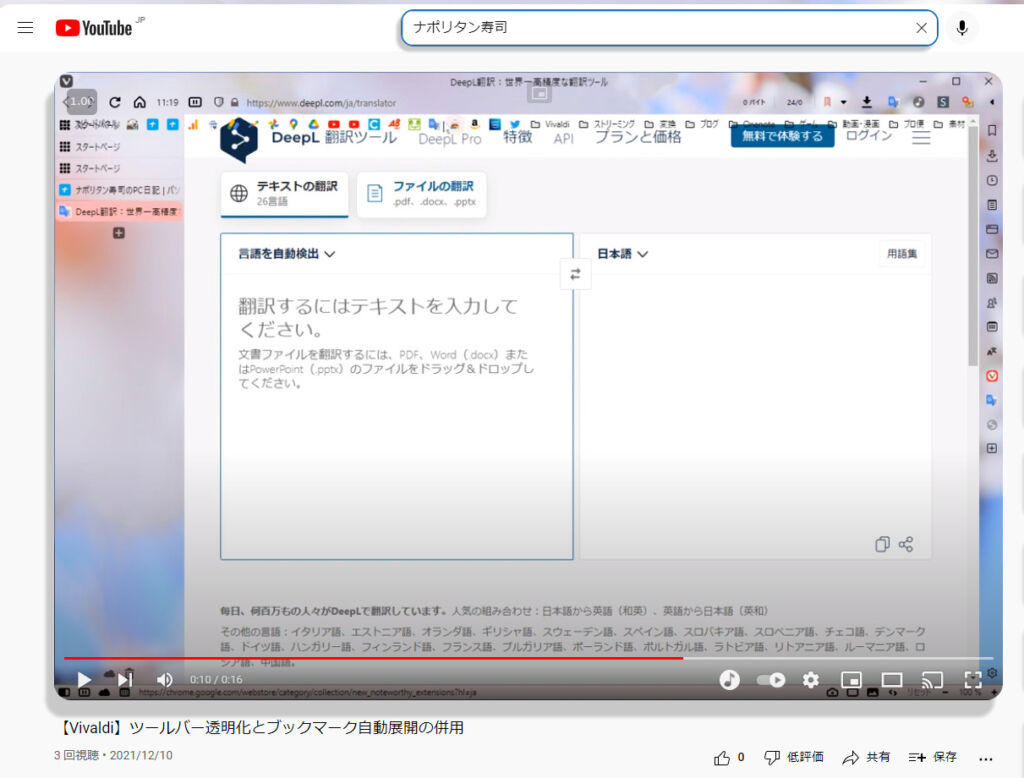The height and width of the screenshot is (778, 1024).
Task: Save the video using 保存
Action: coord(933,757)
